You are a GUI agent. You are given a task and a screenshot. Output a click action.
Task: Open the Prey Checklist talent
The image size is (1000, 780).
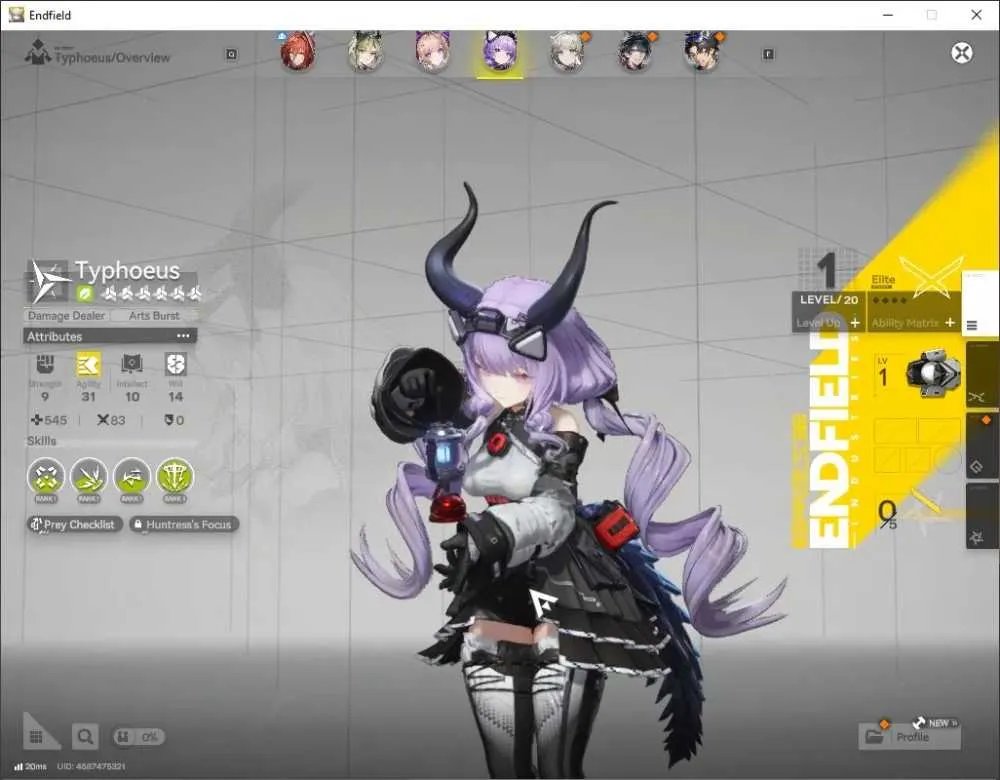(75, 524)
